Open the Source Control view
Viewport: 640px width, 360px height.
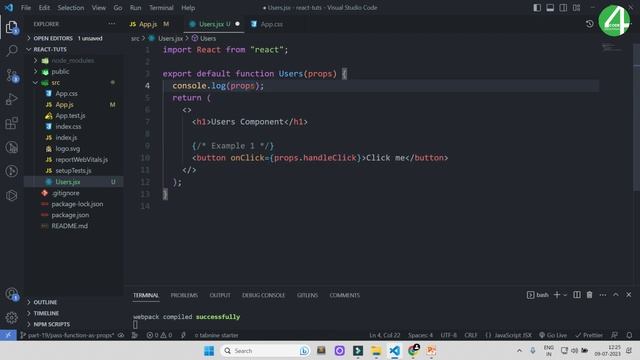click(12, 75)
